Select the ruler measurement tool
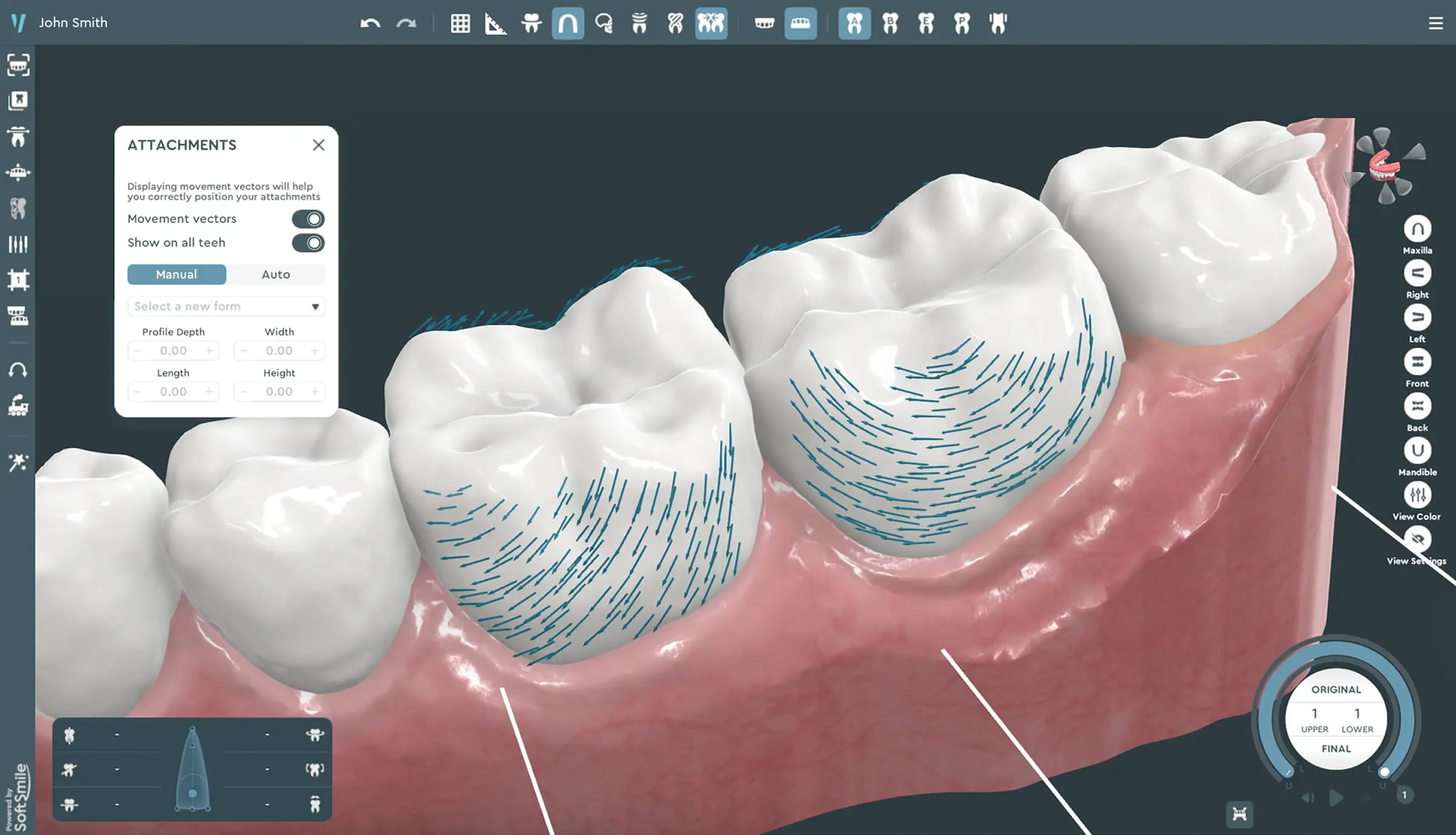1456x835 pixels. 495,23
